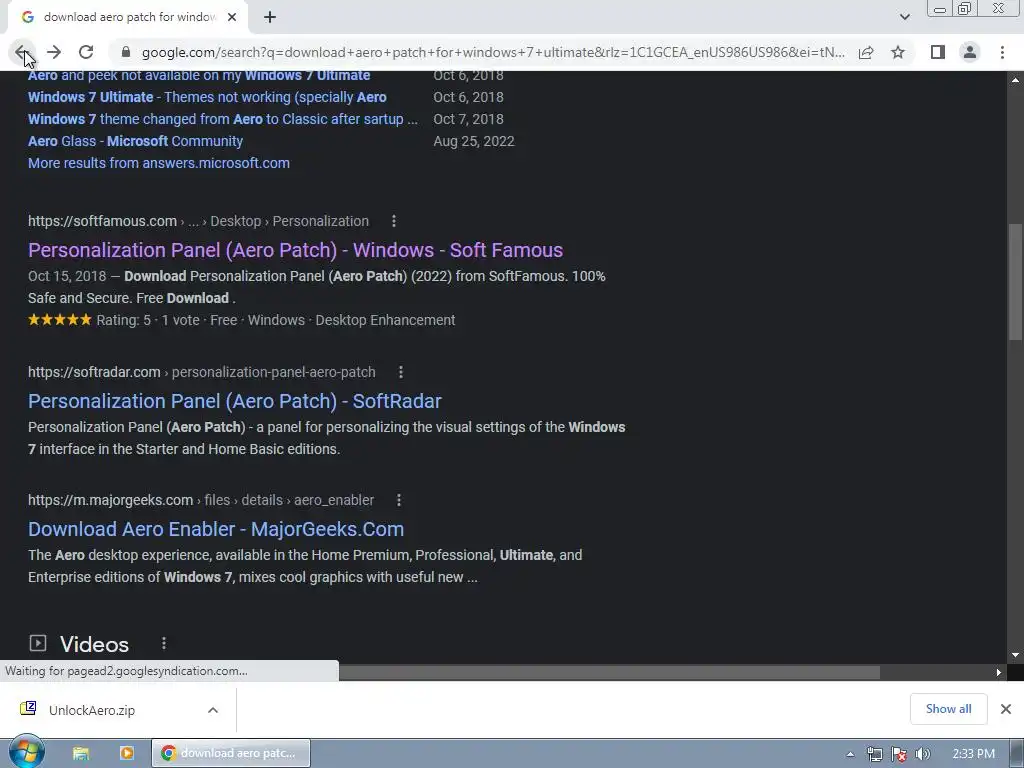The image size is (1024, 768).
Task: Open a new browser tab
Action: [270, 17]
